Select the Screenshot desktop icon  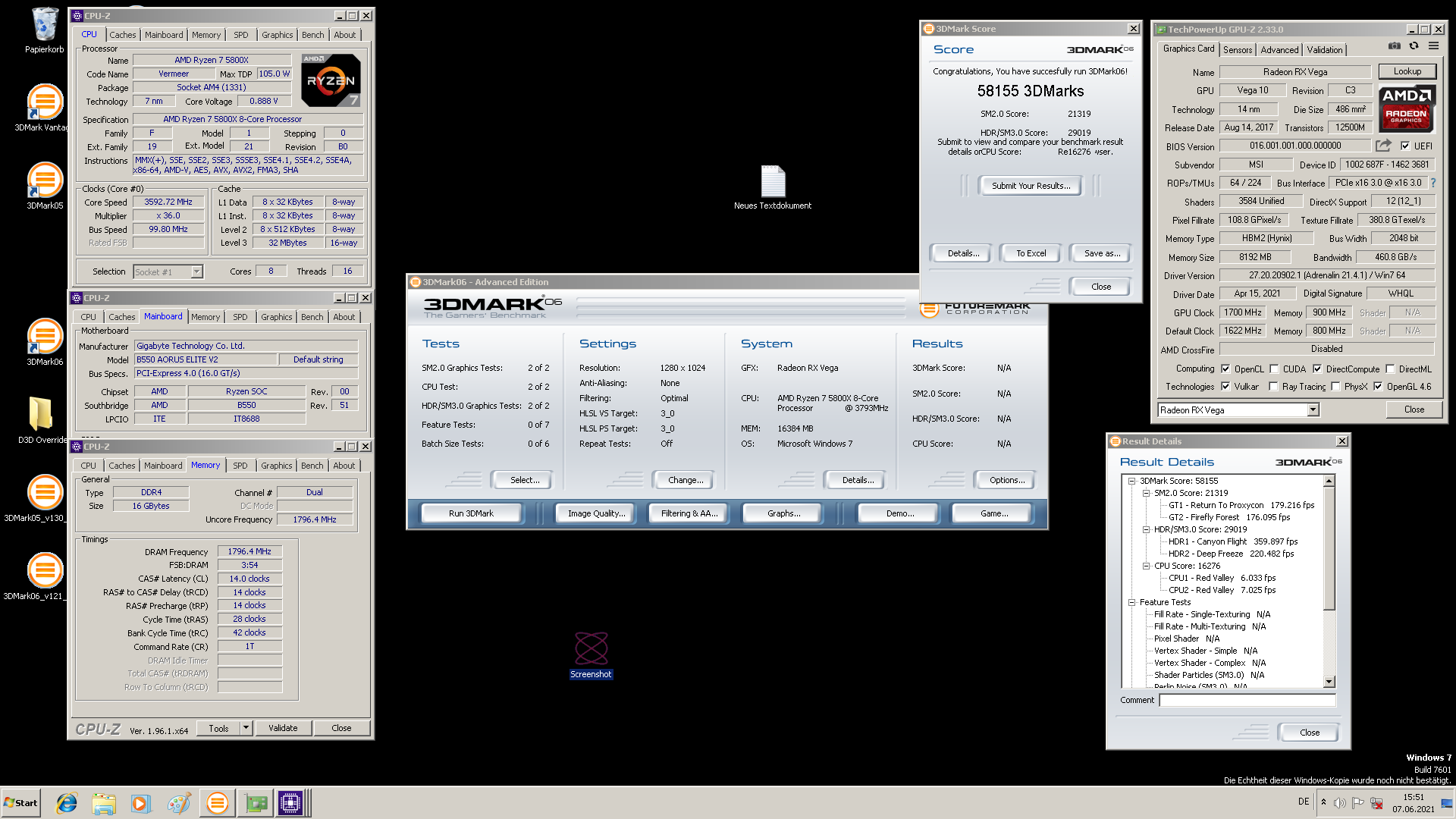point(591,649)
